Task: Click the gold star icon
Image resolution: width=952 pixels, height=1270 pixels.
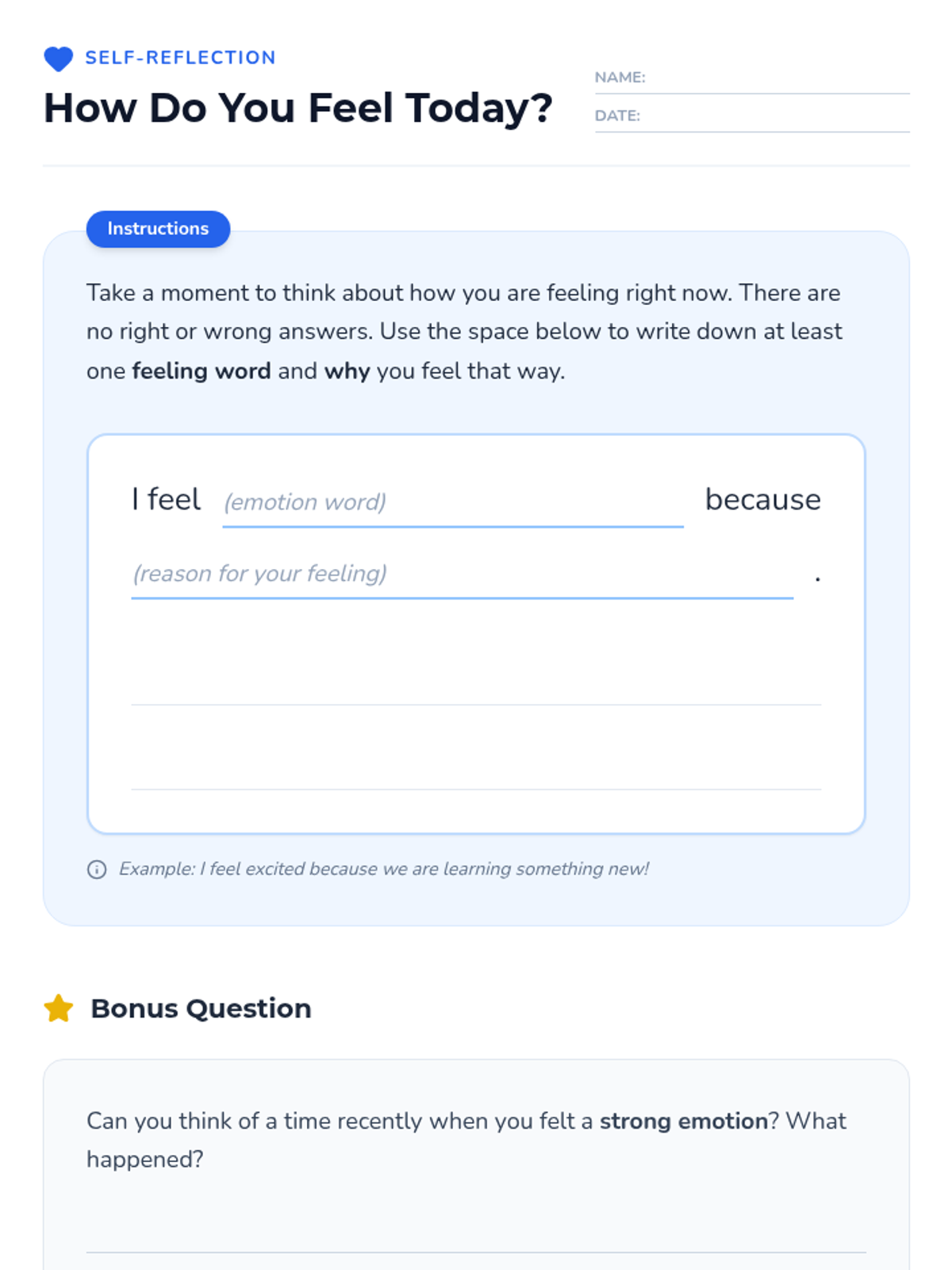Action: pyautogui.click(x=59, y=1008)
